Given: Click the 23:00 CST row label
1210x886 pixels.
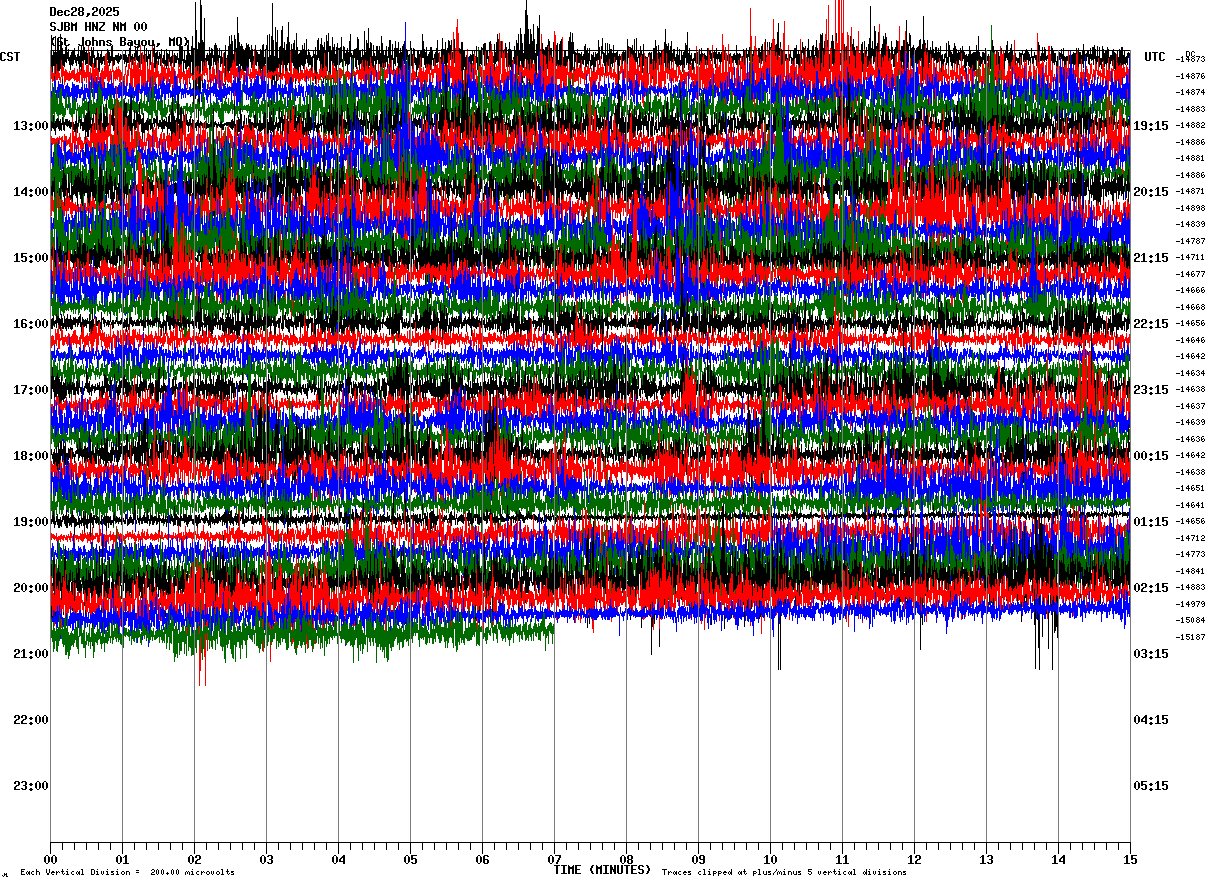Looking at the screenshot, I should [x=30, y=786].
